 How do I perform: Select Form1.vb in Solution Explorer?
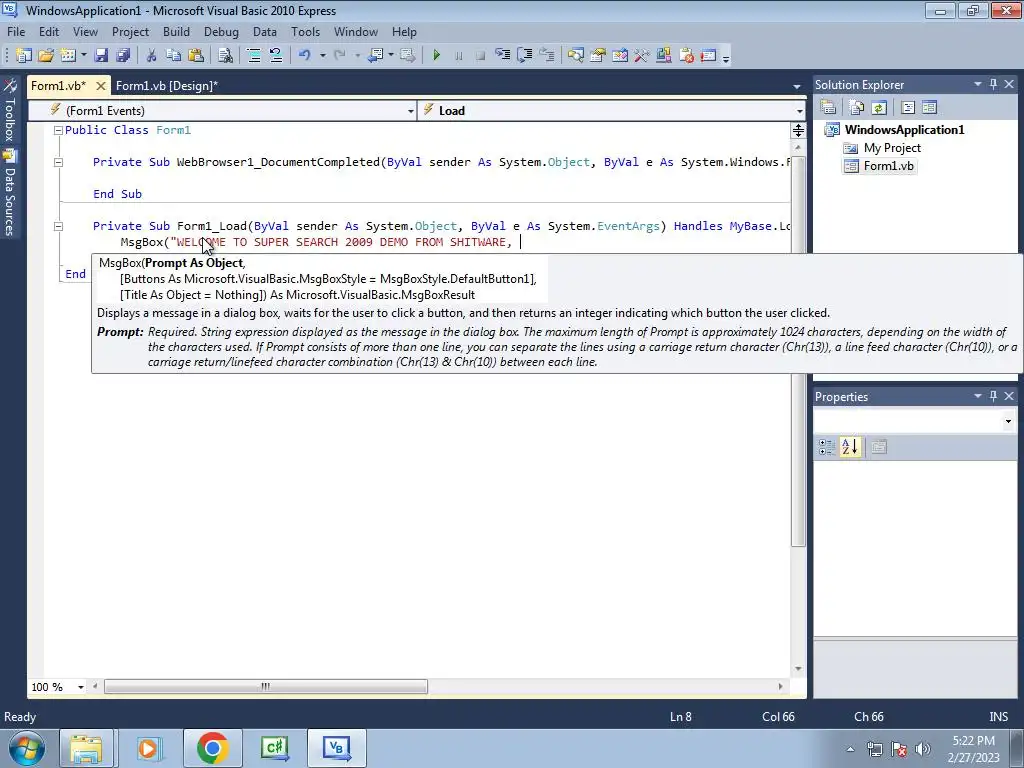[888, 166]
